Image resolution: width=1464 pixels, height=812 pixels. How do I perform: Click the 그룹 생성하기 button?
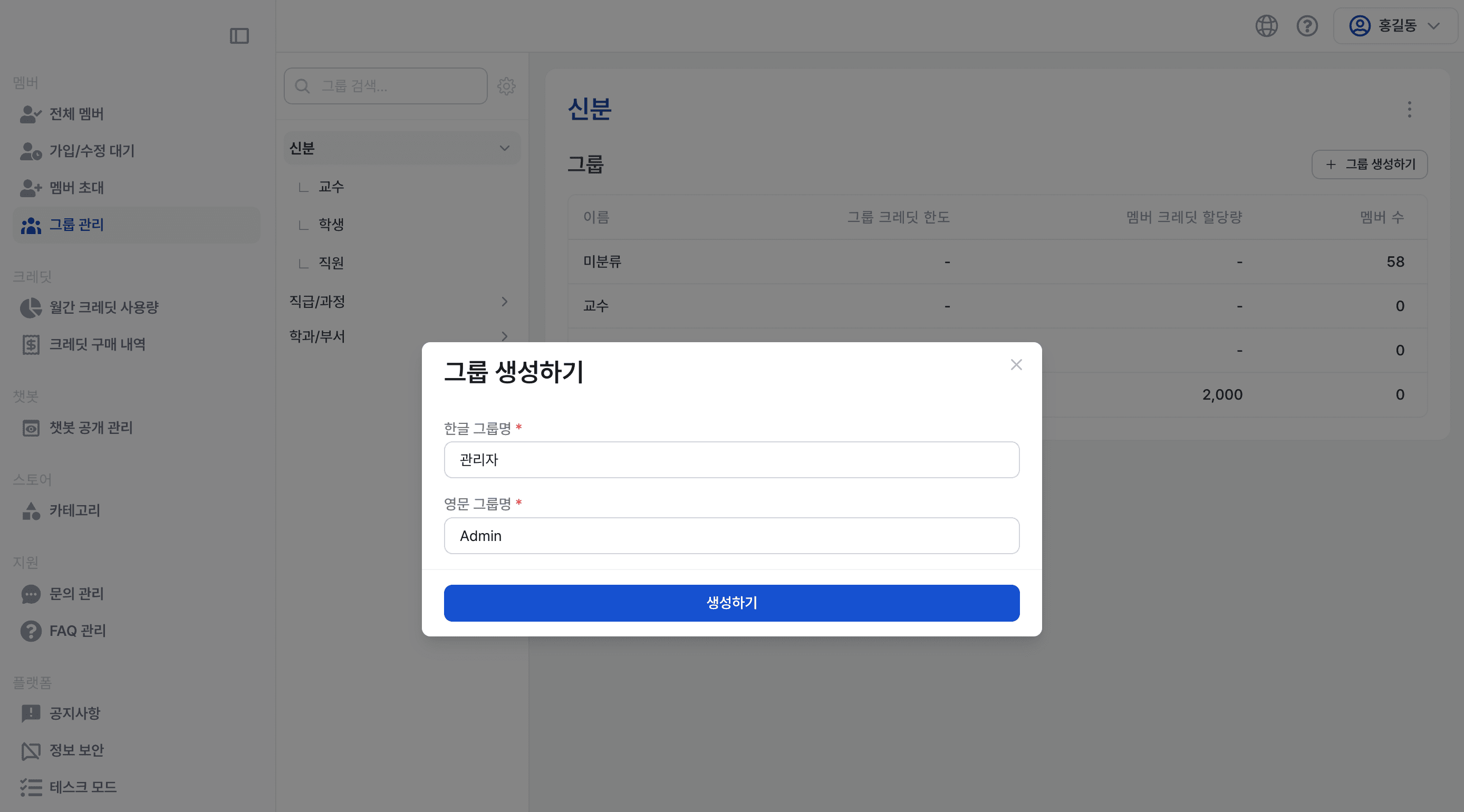click(1370, 165)
